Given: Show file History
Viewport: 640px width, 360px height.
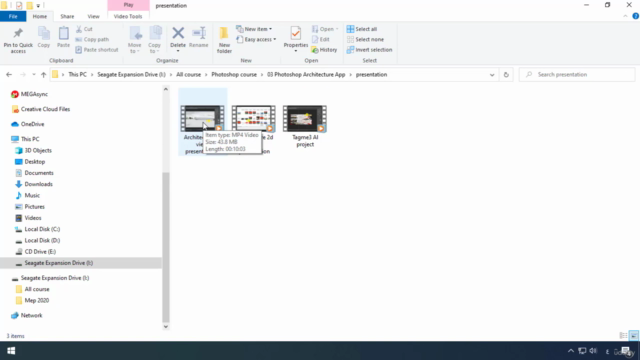Looking at the screenshot, I should (x=324, y=50).
